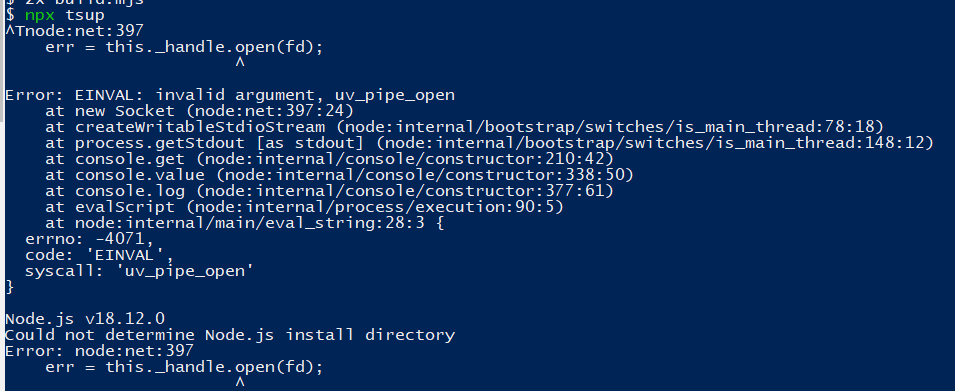Click the gray scrollbar strip on left edge

pos(2,61)
